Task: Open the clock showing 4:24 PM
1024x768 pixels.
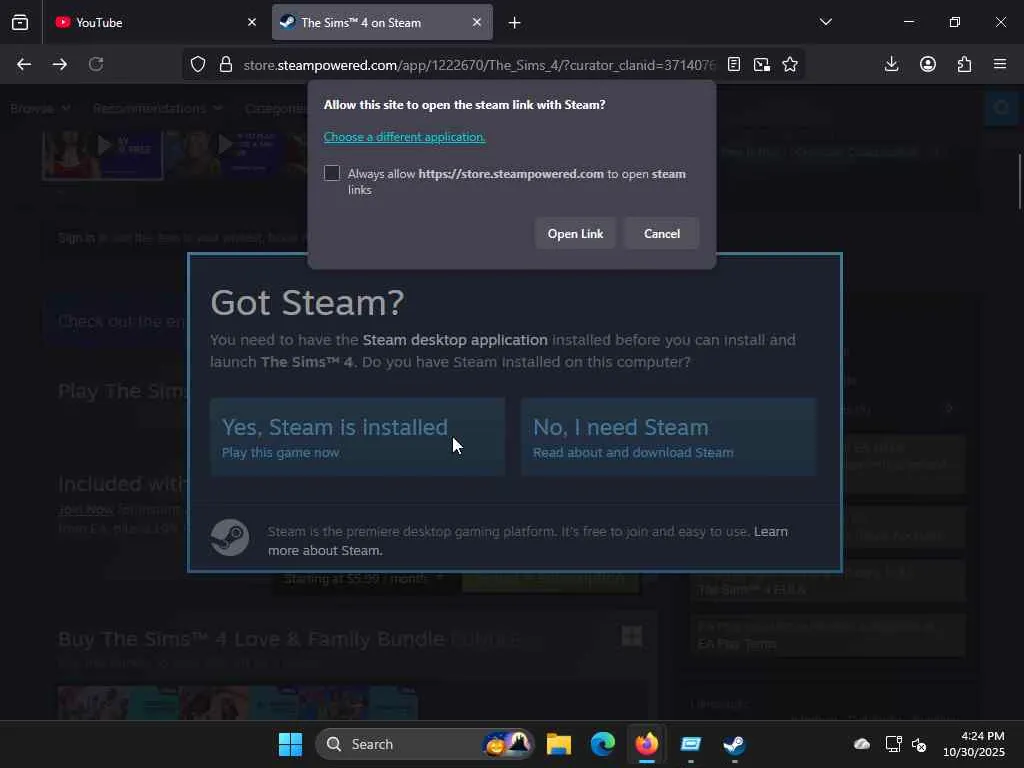Action: (x=974, y=744)
